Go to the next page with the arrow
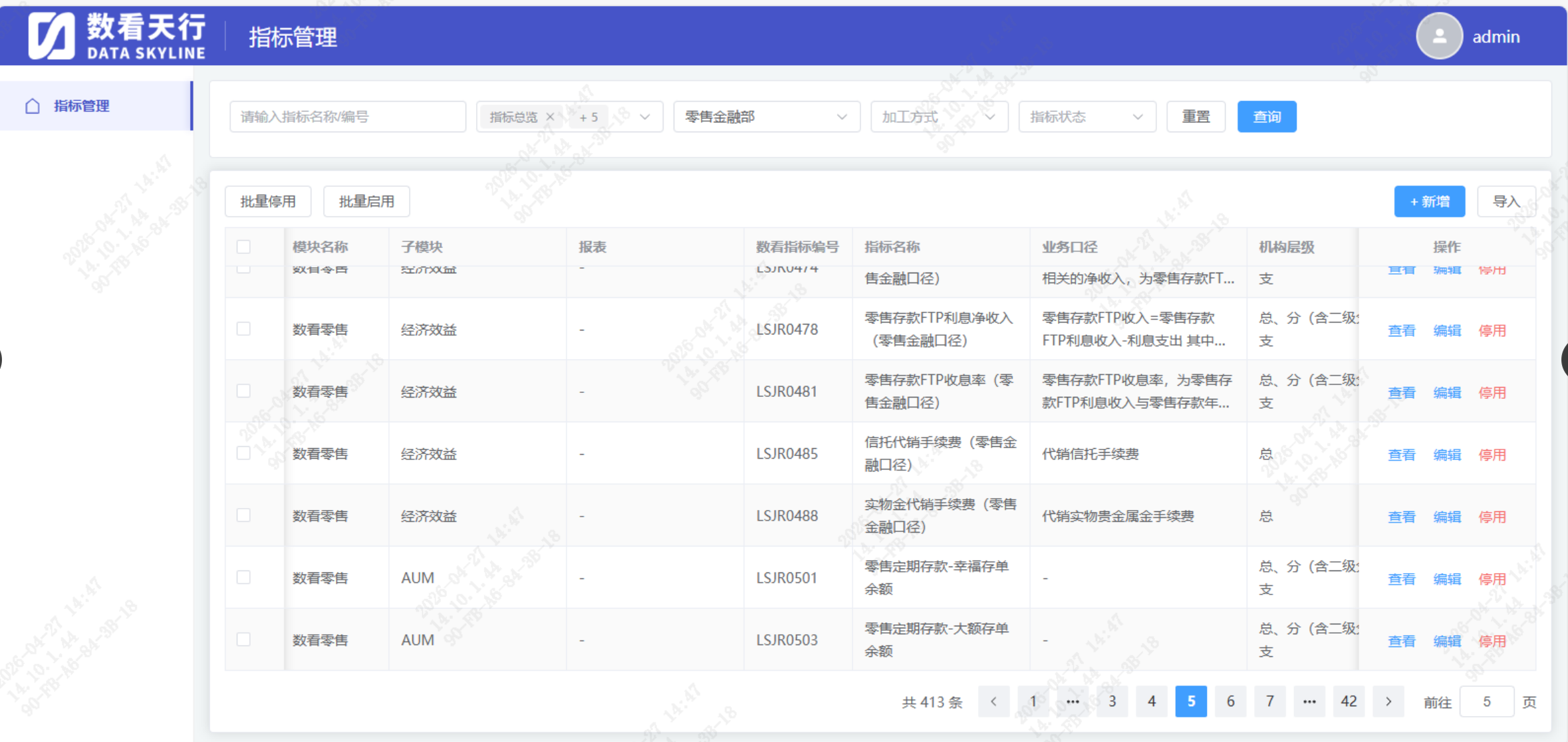The image size is (1568, 742). 1388,701
